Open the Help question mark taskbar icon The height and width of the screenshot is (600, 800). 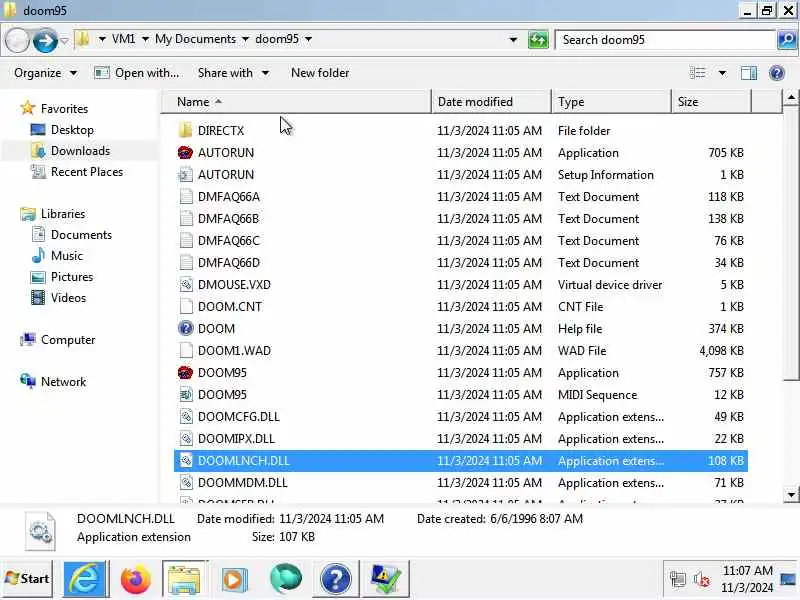click(x=335, y=579)
